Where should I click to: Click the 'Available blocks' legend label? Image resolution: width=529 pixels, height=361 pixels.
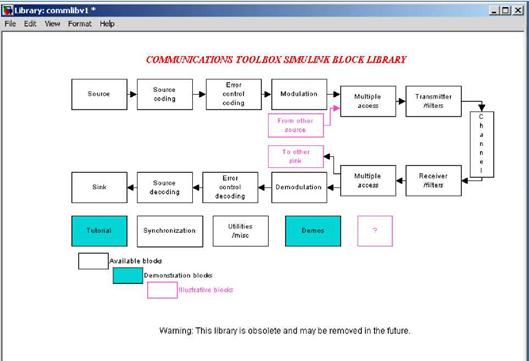tap(136, 261)
